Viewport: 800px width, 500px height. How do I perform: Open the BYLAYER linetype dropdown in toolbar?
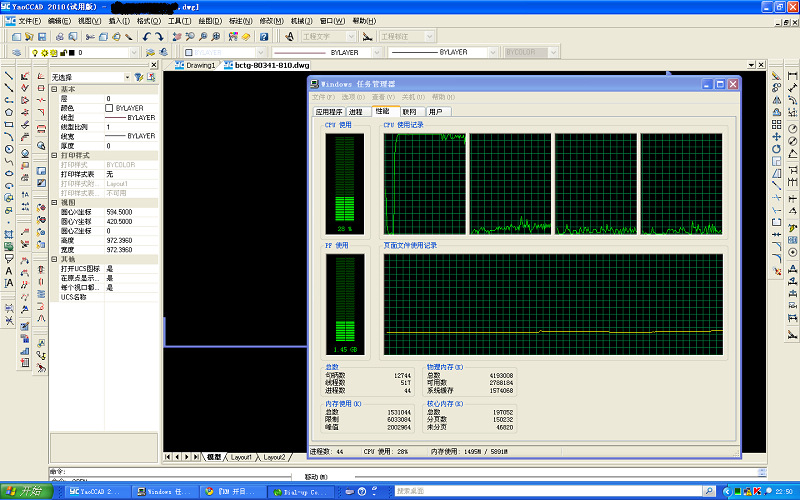pos(377,53)
